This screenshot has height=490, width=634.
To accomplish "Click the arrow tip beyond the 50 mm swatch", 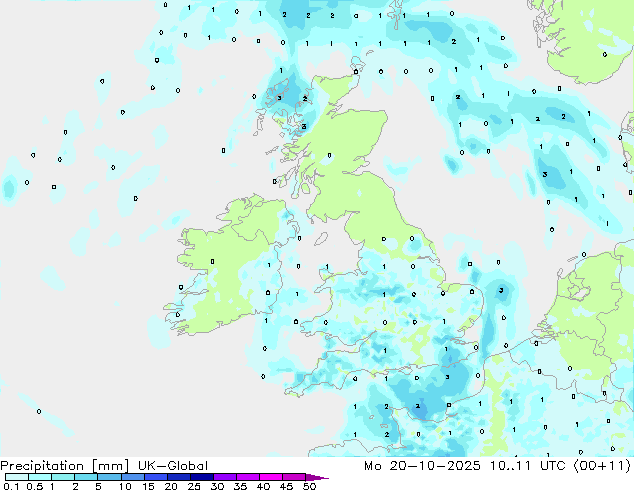I will tap(317, 477).
